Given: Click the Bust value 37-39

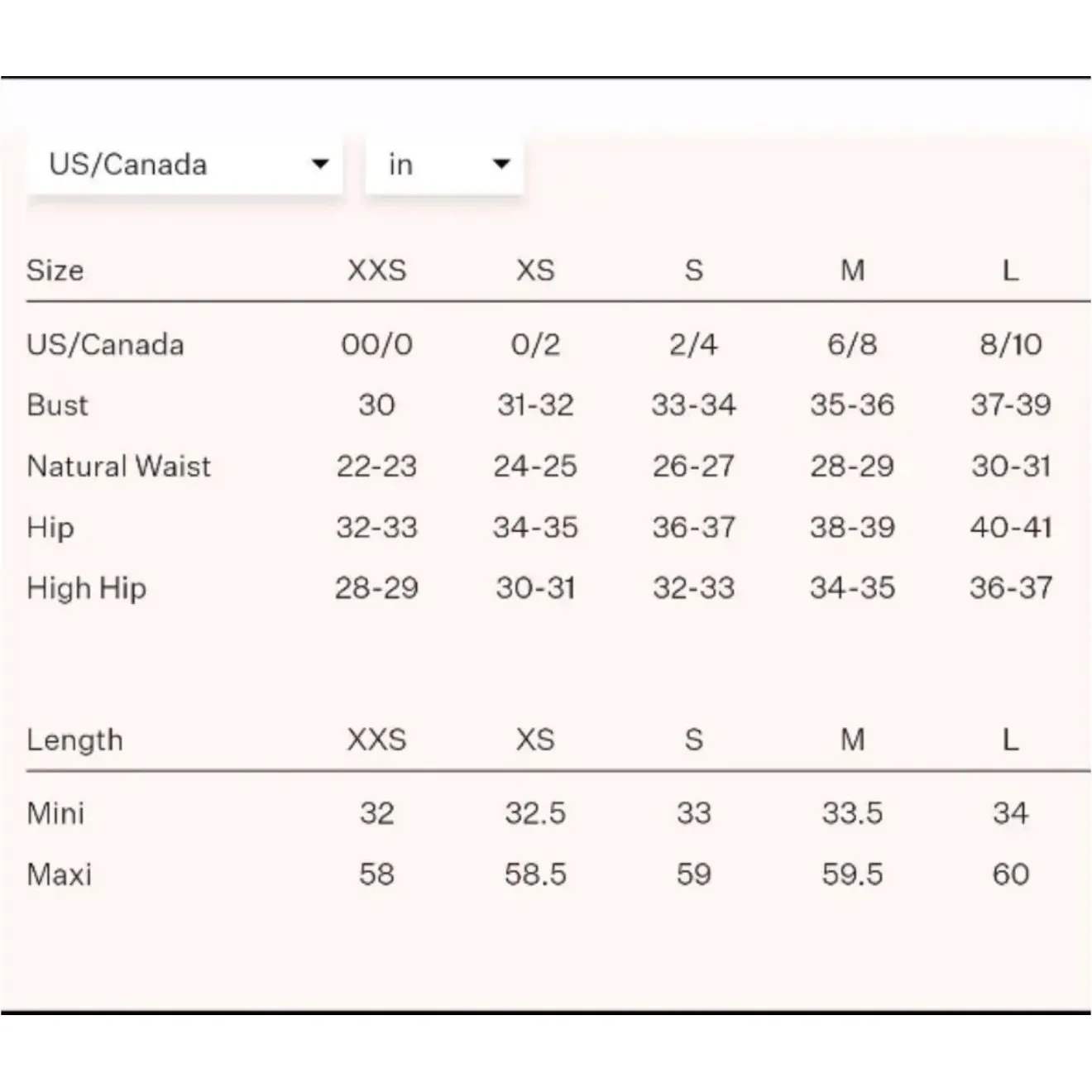Looking at the screenshot, I should point(1010,405).
